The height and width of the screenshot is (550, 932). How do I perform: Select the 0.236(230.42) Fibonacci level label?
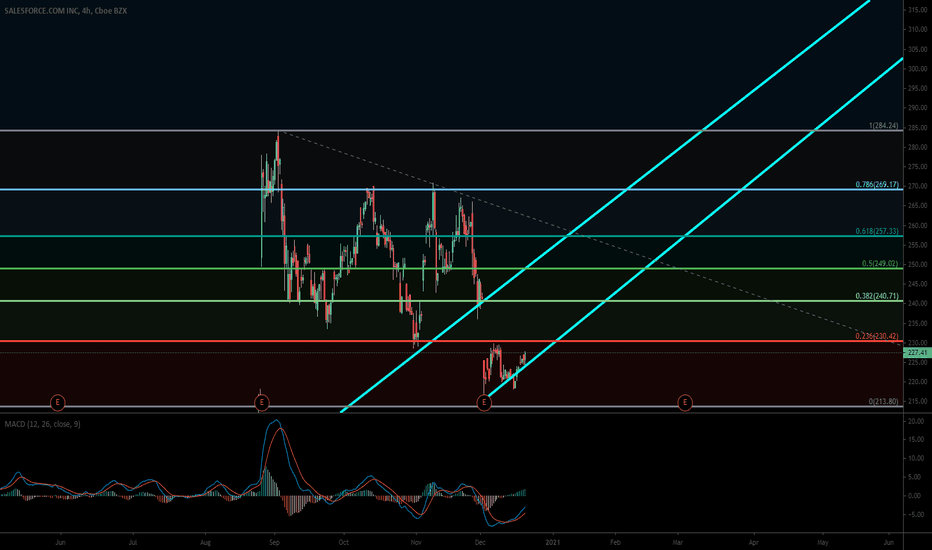pyautogui.click(x=877, y=336)
